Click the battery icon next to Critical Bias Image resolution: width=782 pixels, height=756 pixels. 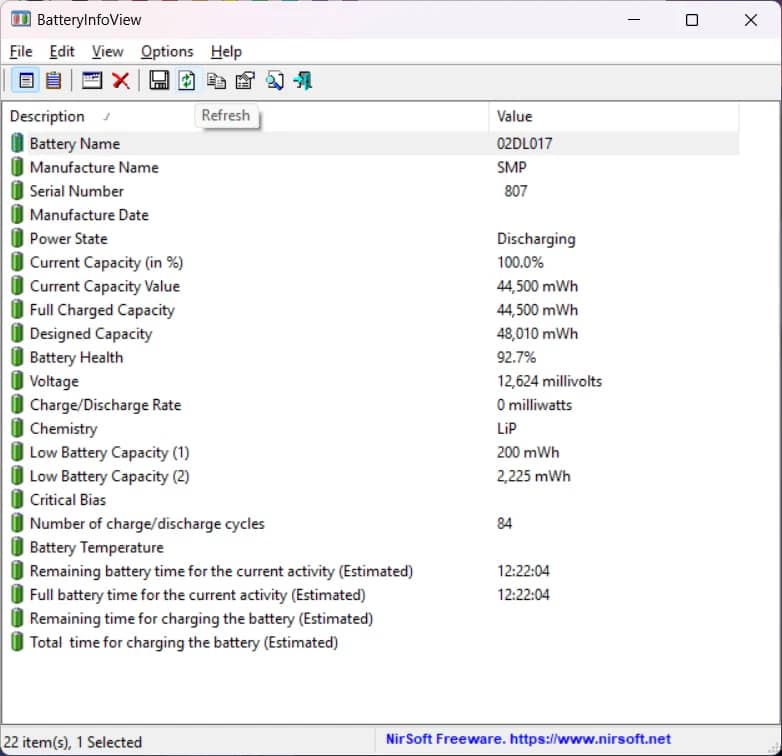click(x=17, y=499)
